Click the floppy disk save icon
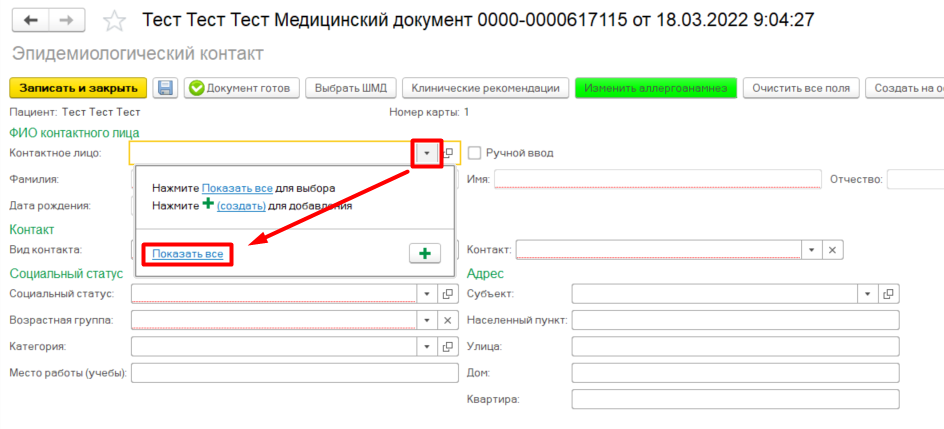This screenshot has width=944, height=429. [x=165, y=88]
